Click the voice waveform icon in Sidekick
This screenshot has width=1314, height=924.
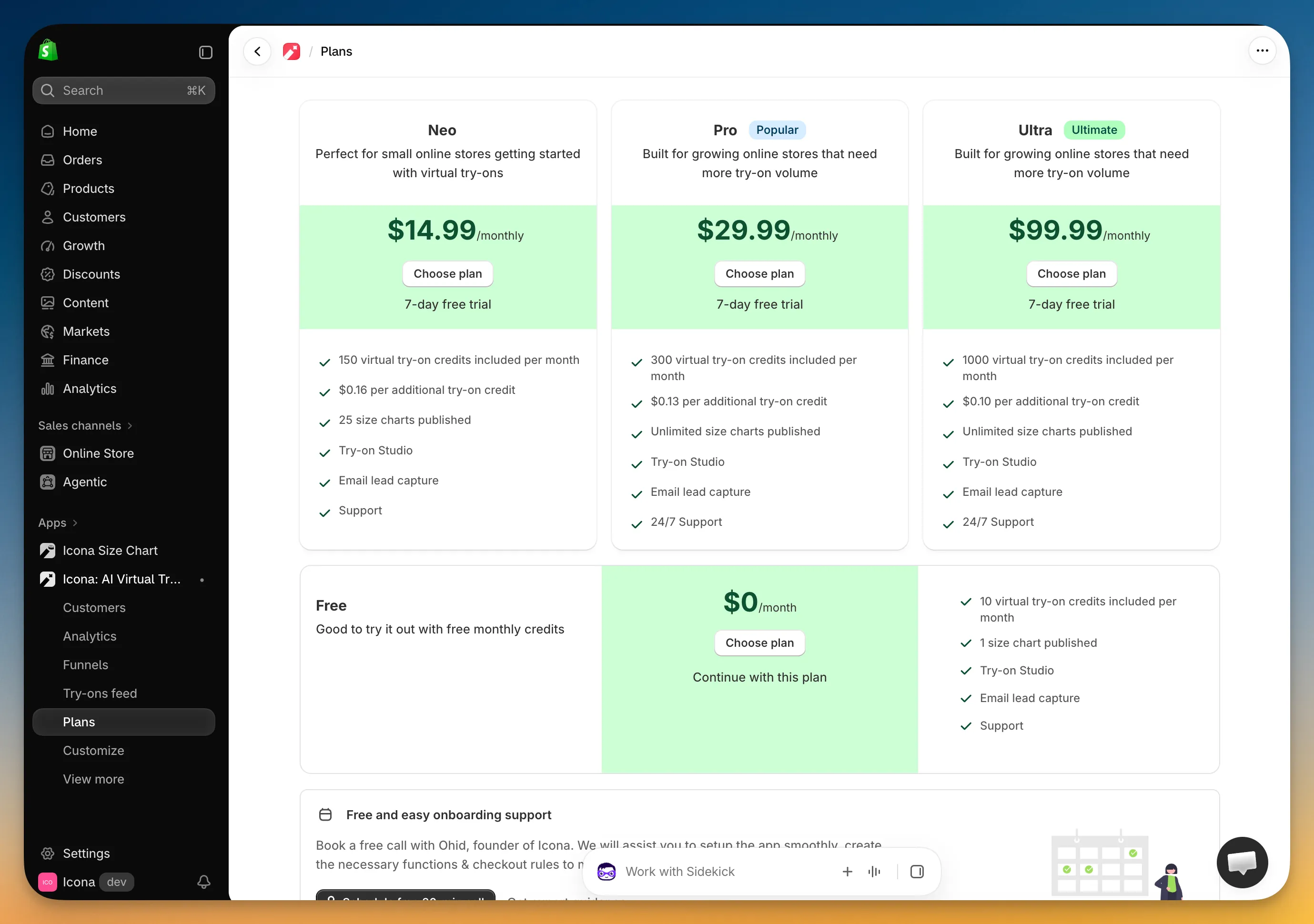pyautogui.click(x=874, y=871)
